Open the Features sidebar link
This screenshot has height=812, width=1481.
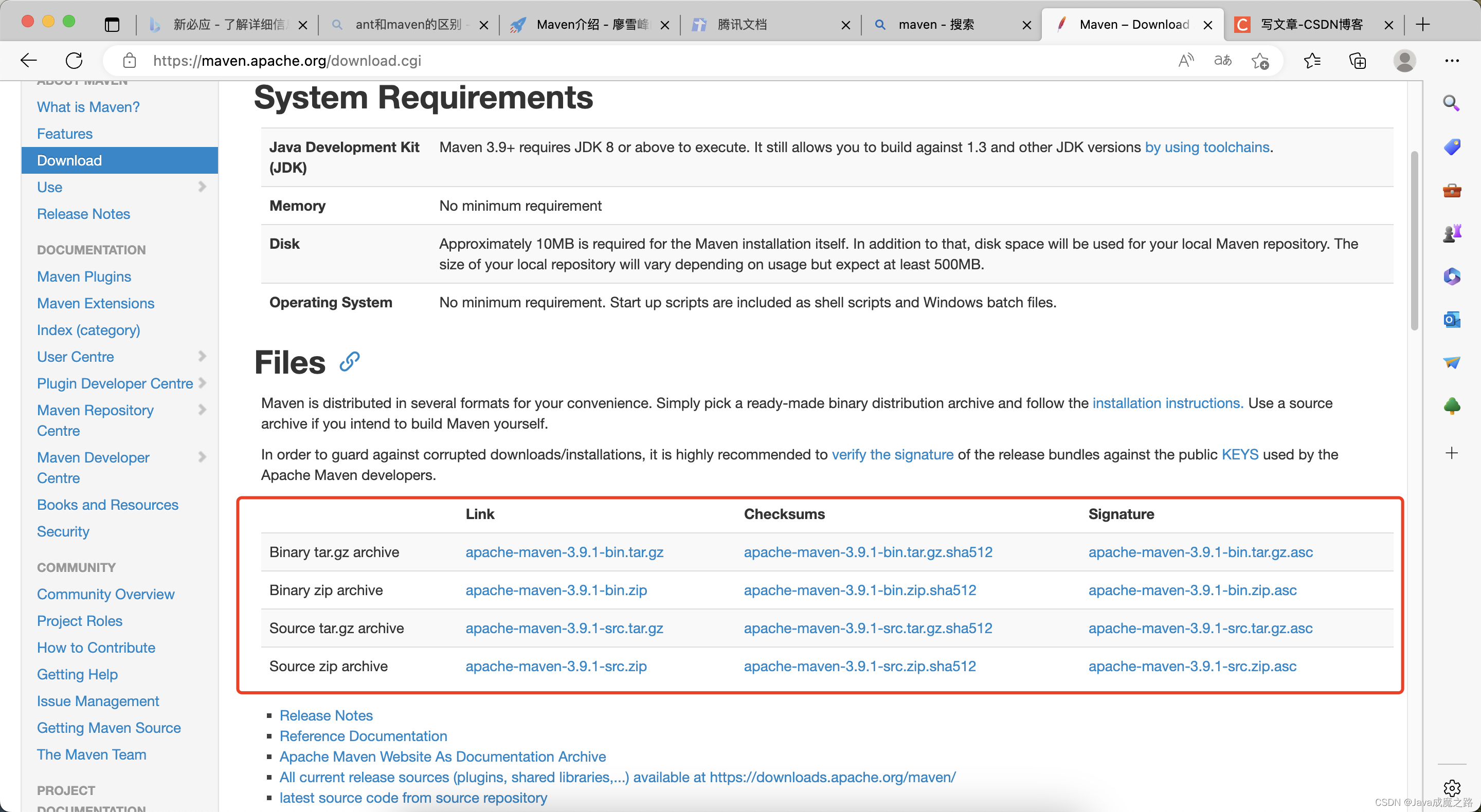(x=64, y=133)
